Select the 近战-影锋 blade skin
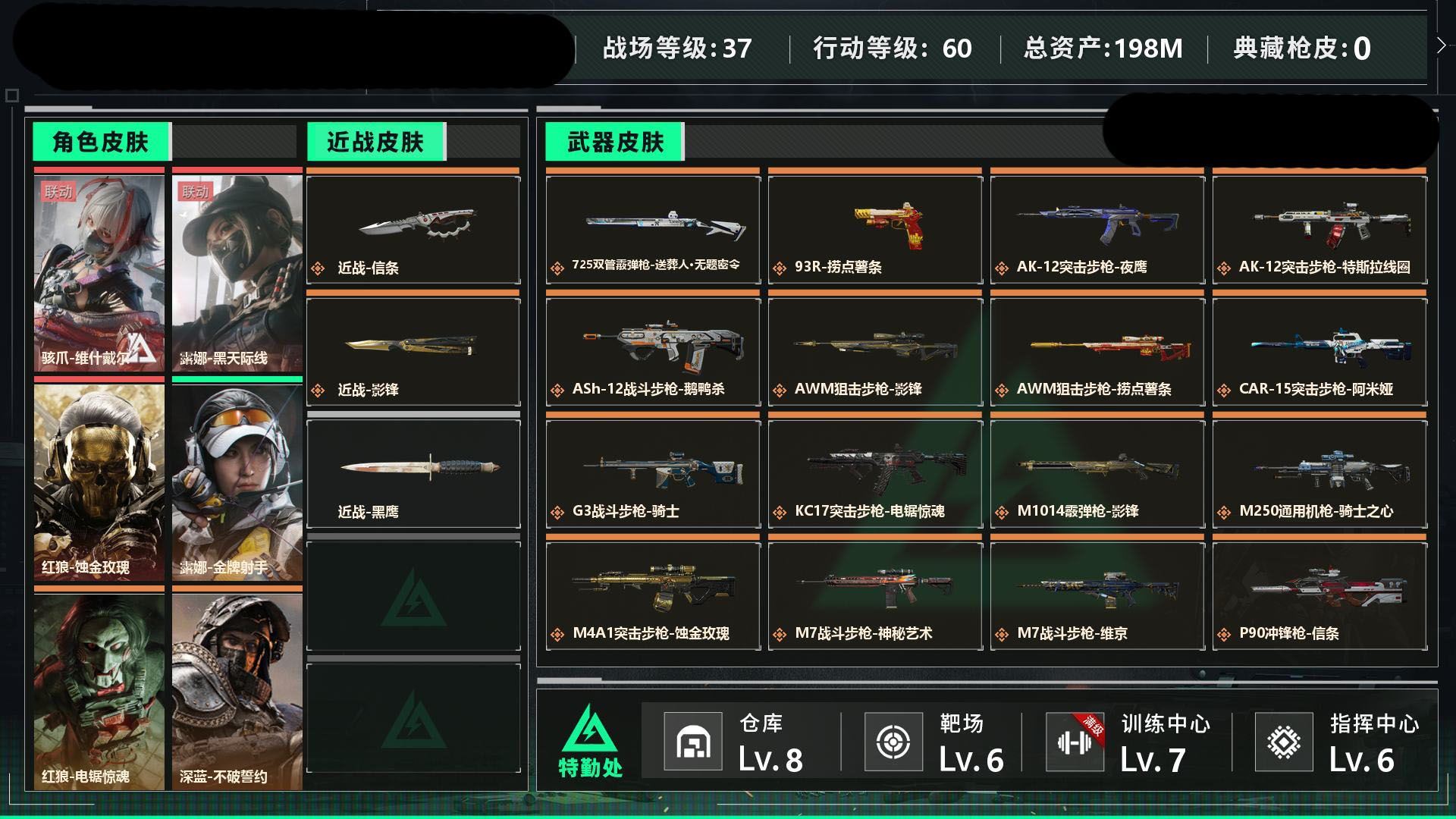Screen dimensions: 1456x819 click(x=413, y=352)
